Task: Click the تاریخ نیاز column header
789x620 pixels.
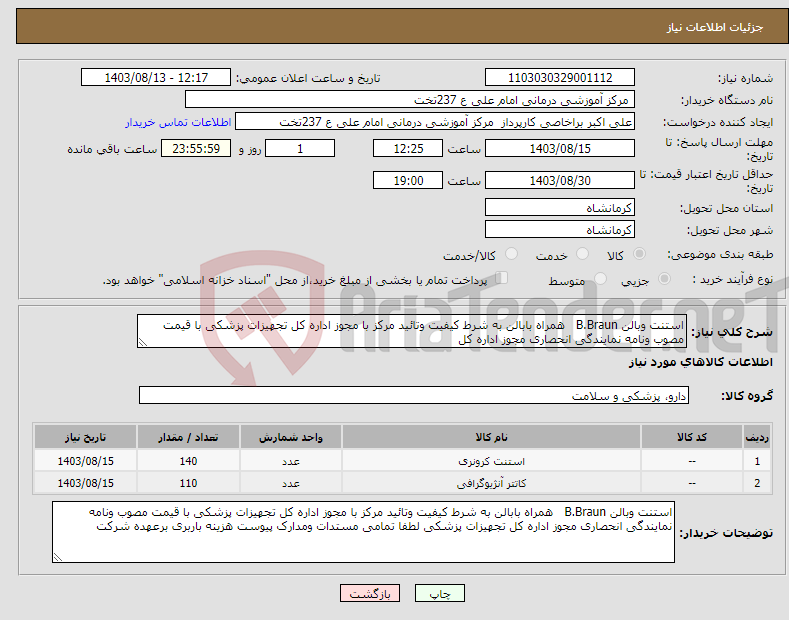Action: click(x=86, y=437)
